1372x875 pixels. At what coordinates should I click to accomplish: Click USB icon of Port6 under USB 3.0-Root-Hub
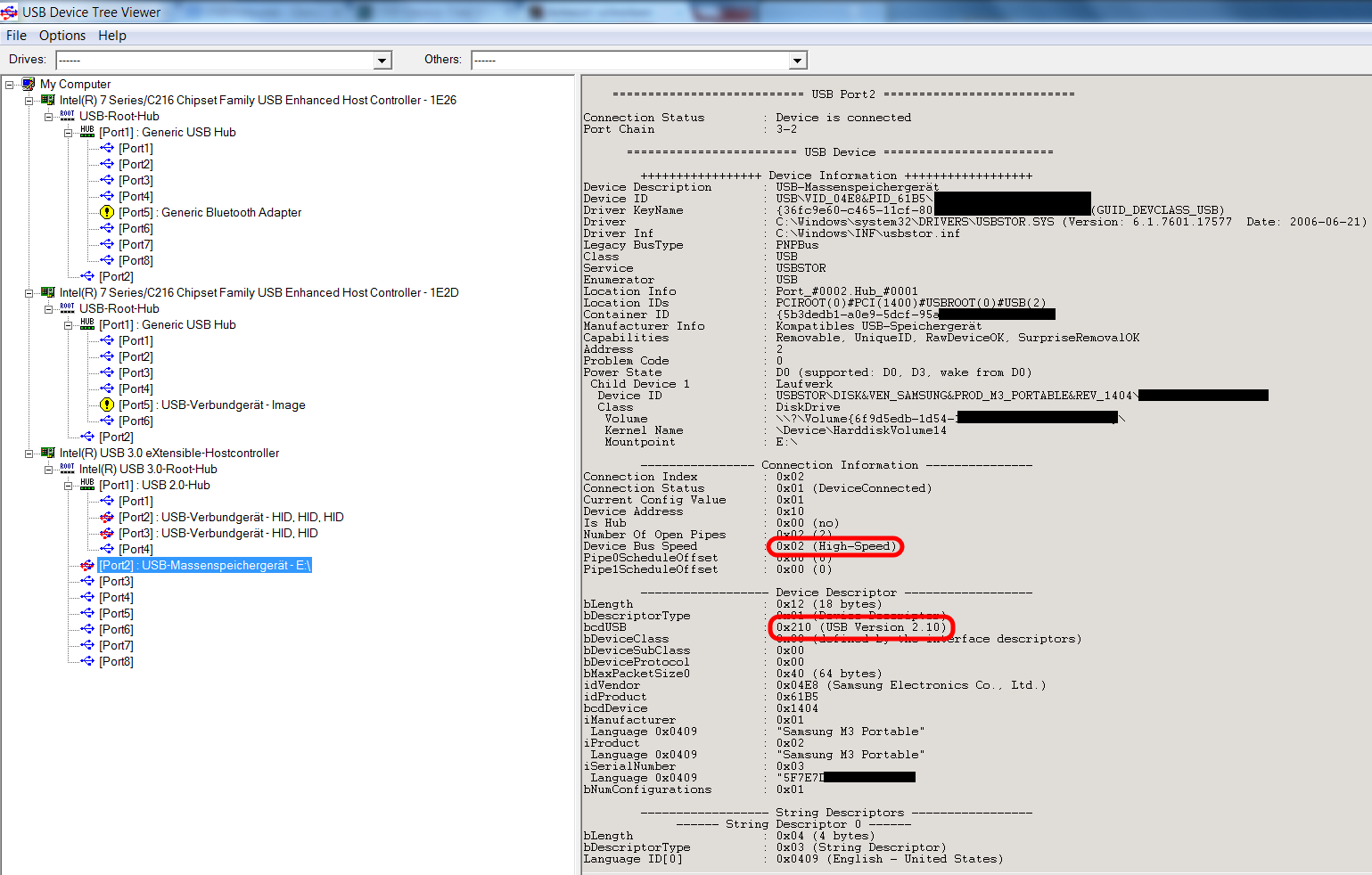(87, 629)
